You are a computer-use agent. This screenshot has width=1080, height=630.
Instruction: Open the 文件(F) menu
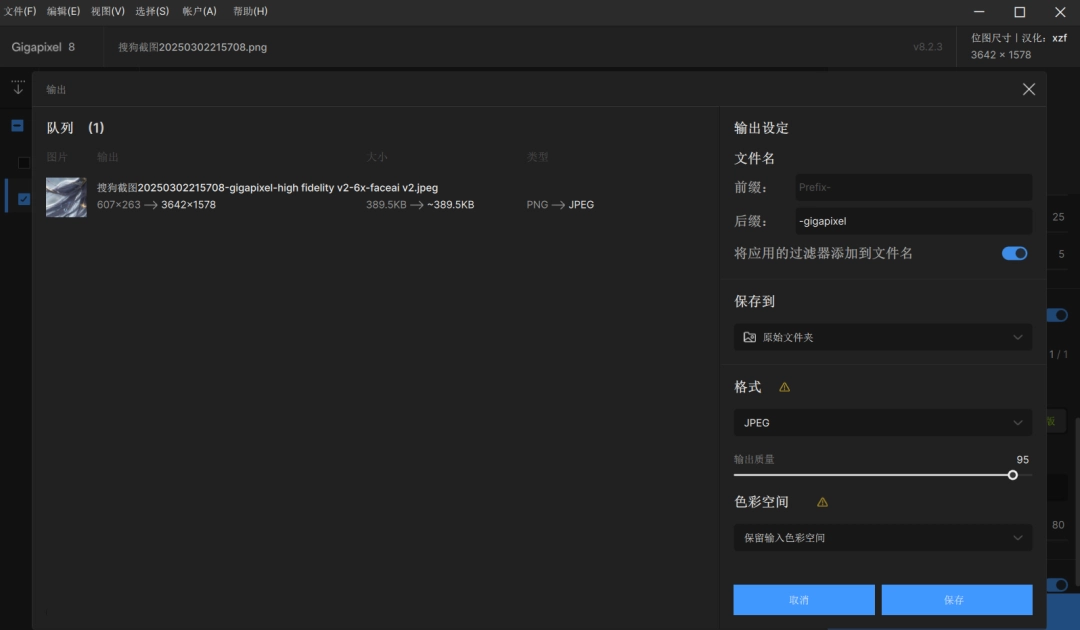point(20,11)
